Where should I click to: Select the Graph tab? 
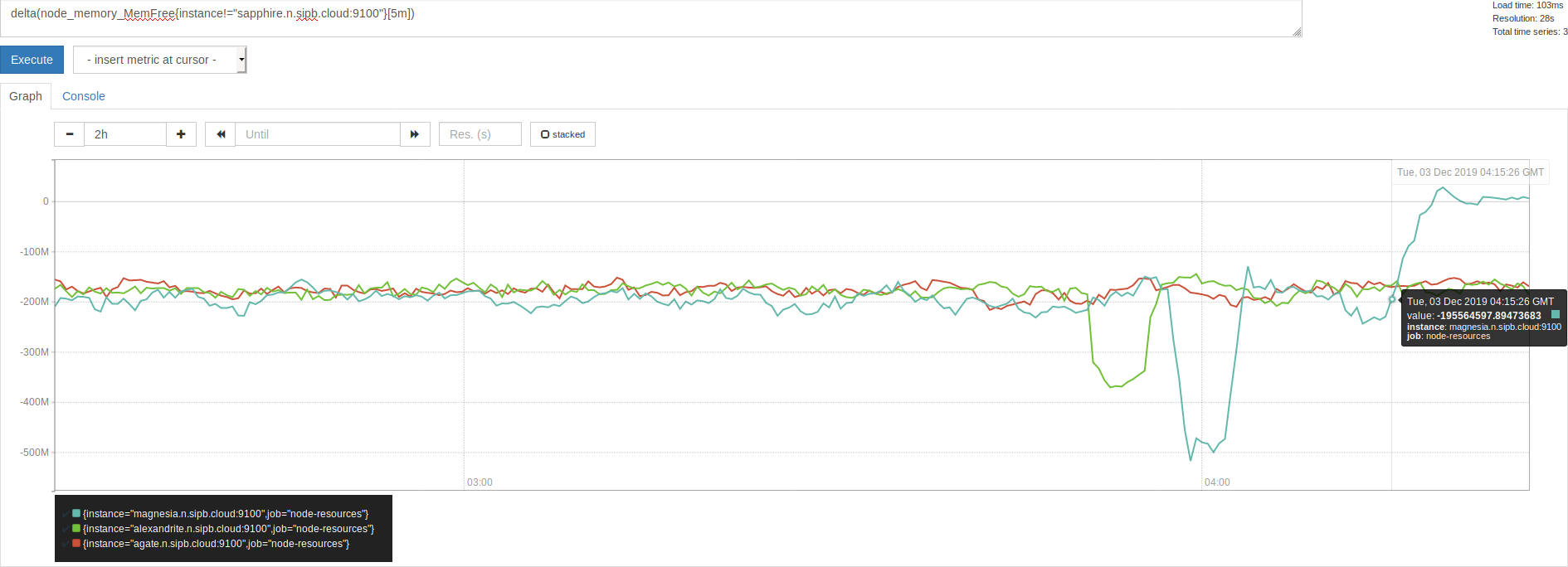[26, 96]
